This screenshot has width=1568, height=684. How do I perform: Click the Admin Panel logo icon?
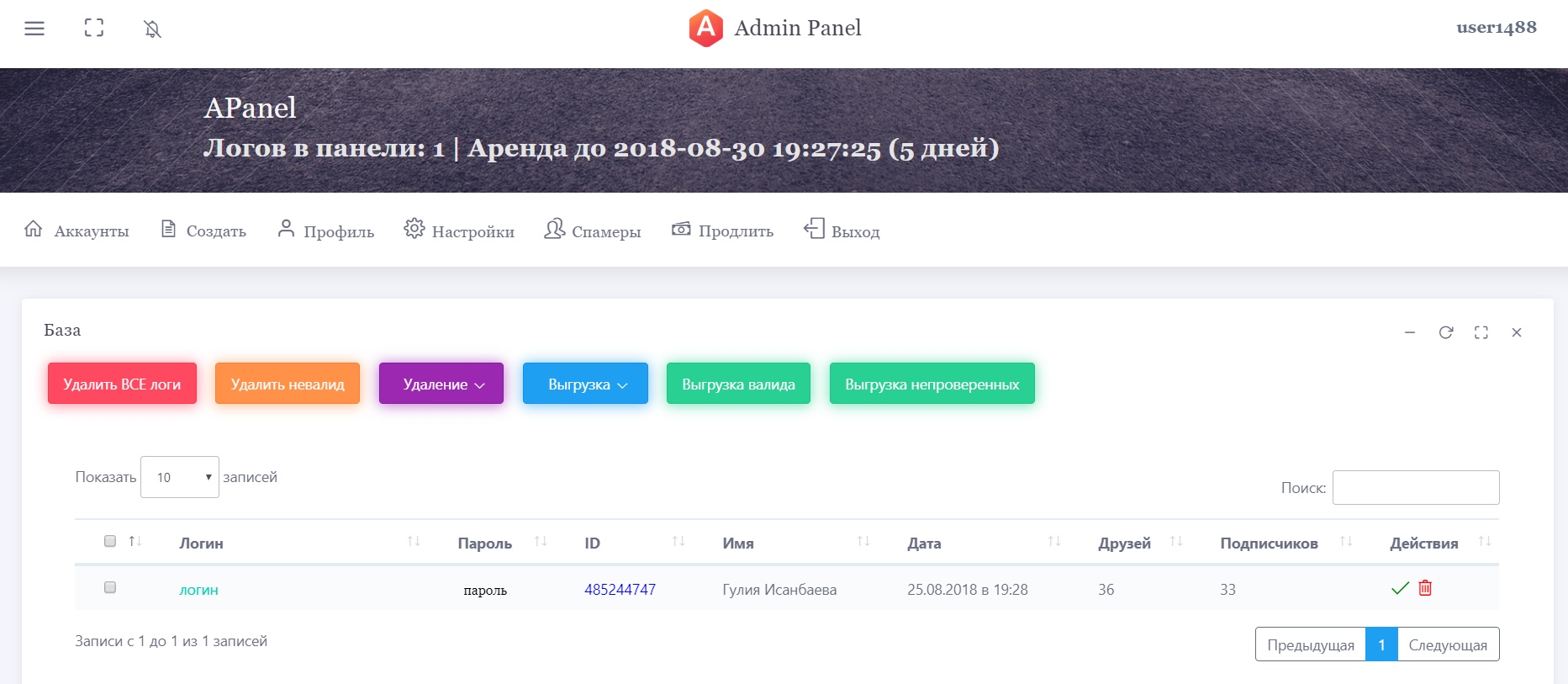tap(706, 29)
